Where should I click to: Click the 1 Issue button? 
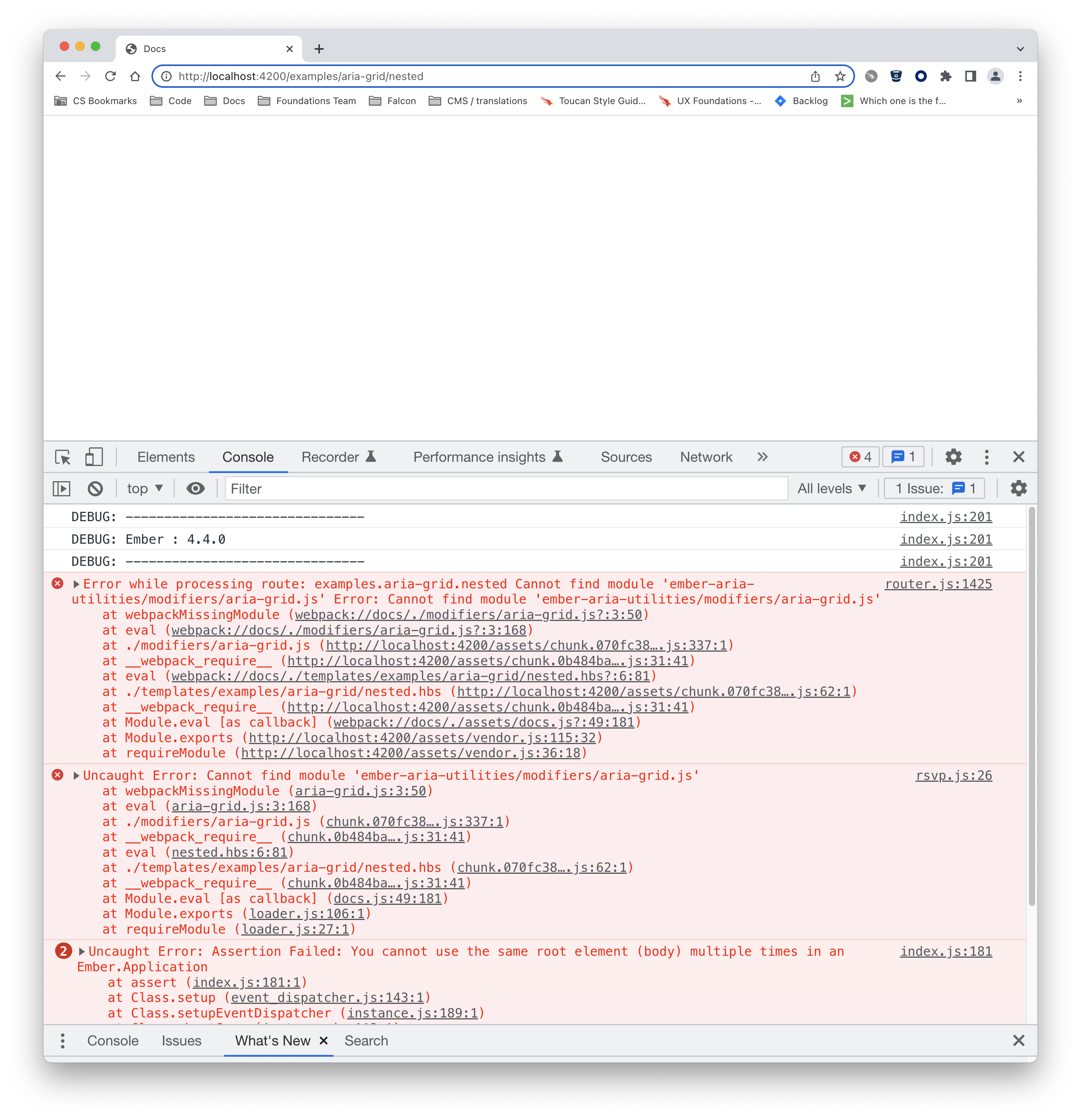pyautogui.click(x=933, y=489)
